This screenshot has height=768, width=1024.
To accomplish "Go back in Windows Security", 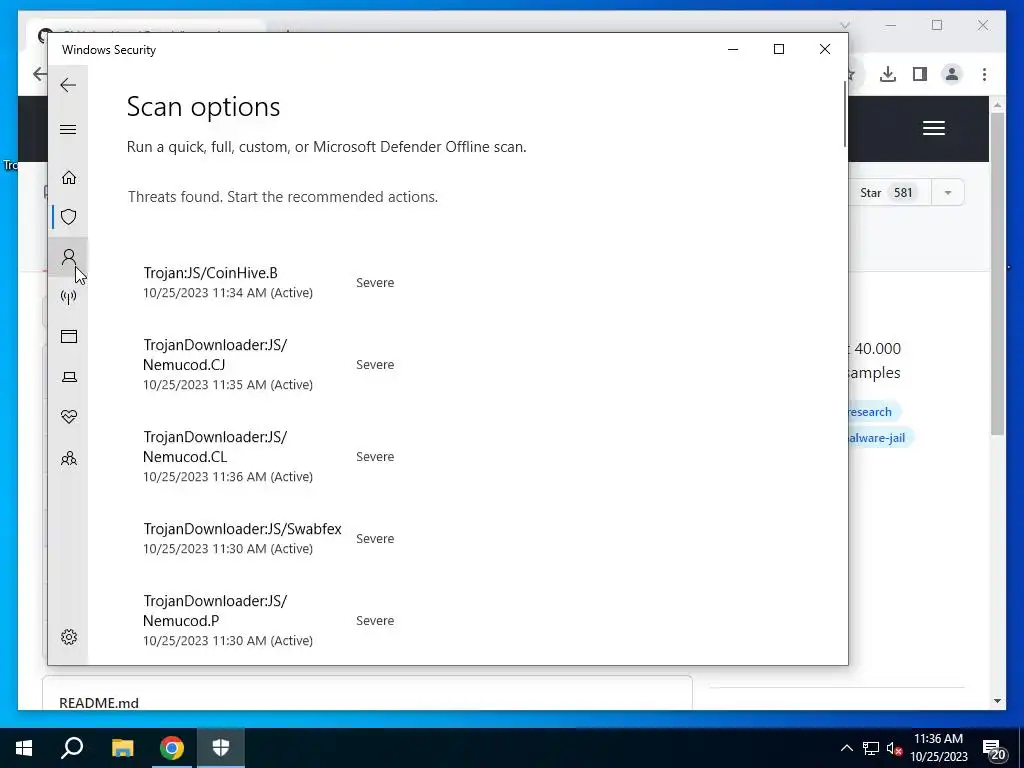I will pos(68,85).
